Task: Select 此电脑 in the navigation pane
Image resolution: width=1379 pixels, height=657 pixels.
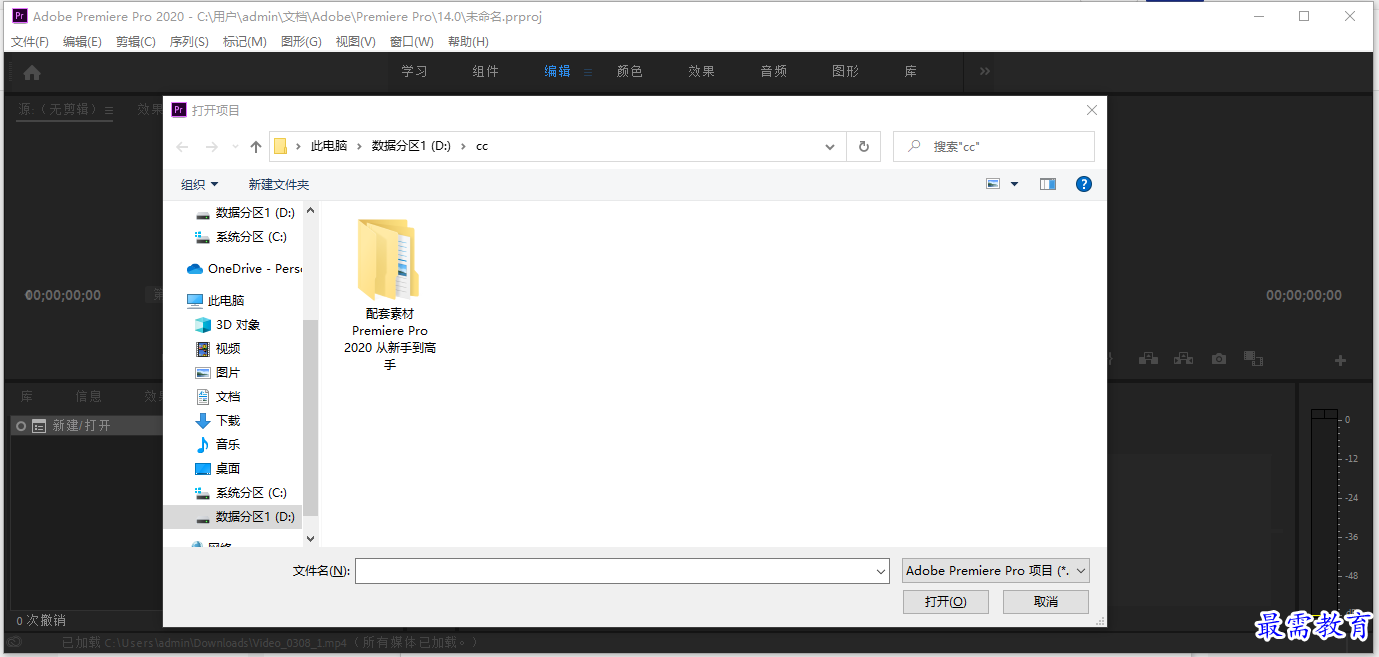Action: coord(215,301)
